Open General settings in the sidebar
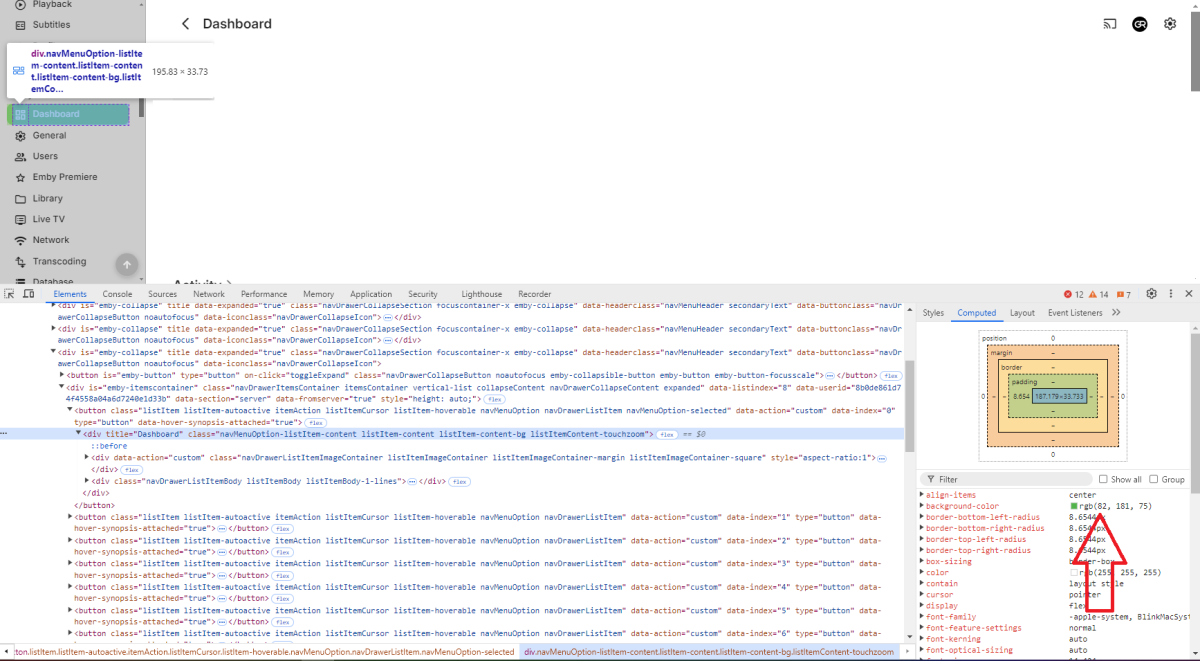This screenshot has width=1200, height=661. (x=68, y=135)
